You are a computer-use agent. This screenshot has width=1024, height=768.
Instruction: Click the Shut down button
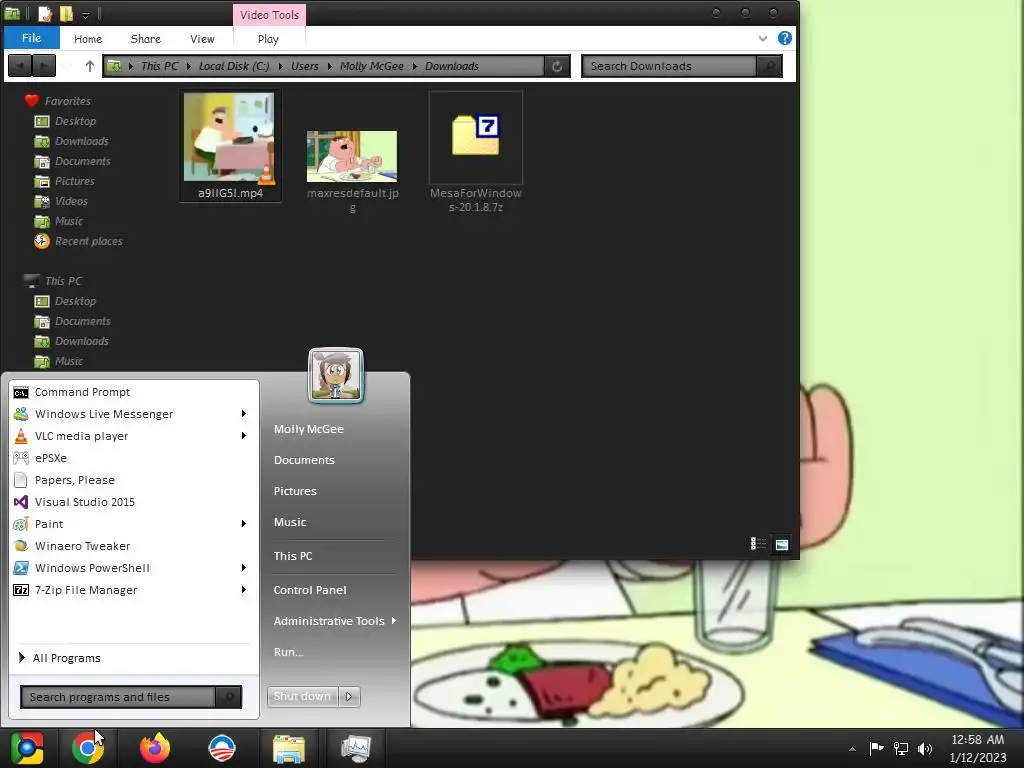tap(302, 697)
